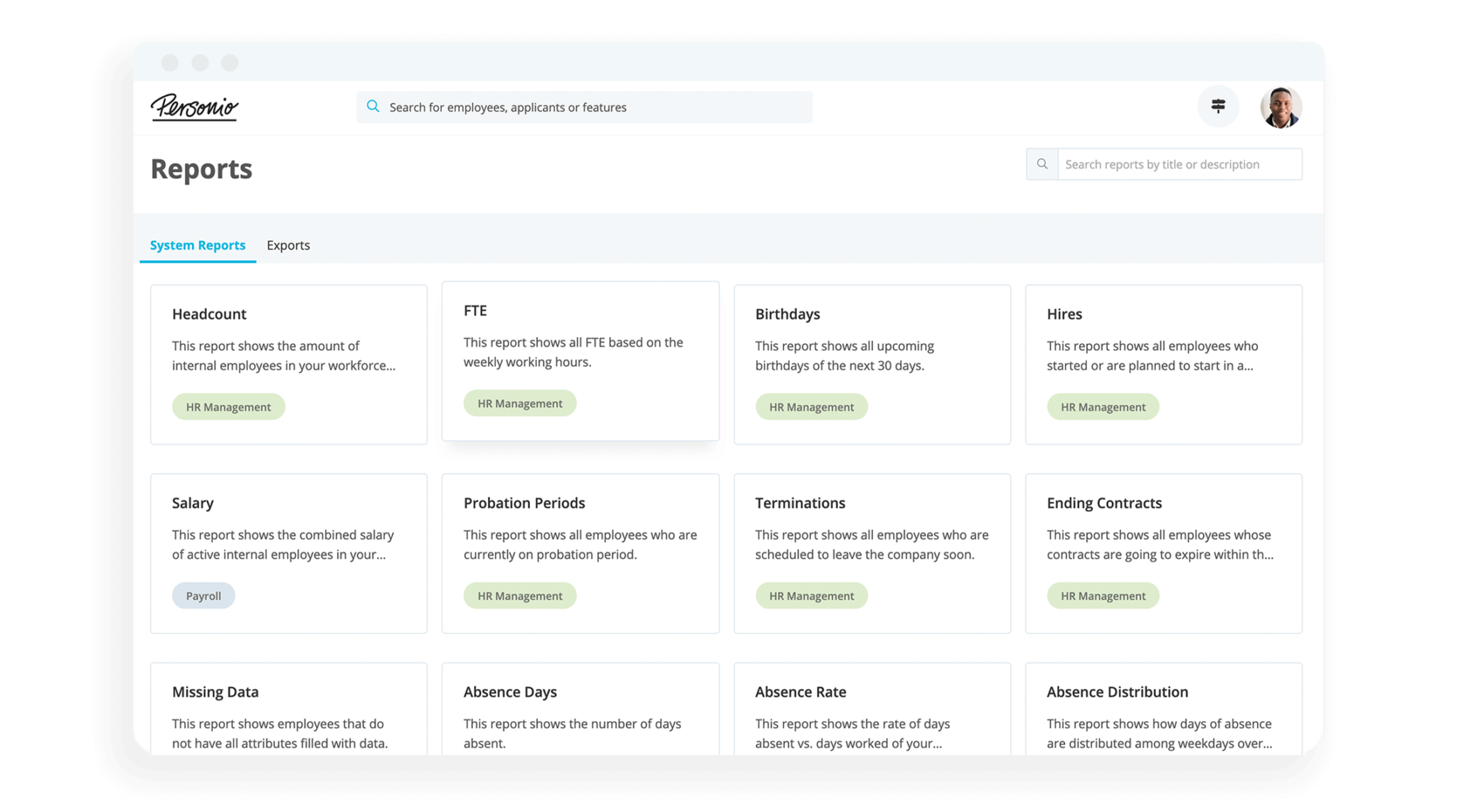Switch to the Exports tab
The image size is (1457, 812).
pos(288,245)
